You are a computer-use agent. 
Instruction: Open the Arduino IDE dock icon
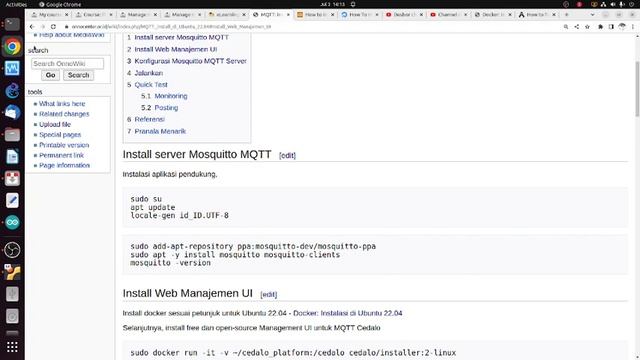pyautogui.click(x=12, y=222)
